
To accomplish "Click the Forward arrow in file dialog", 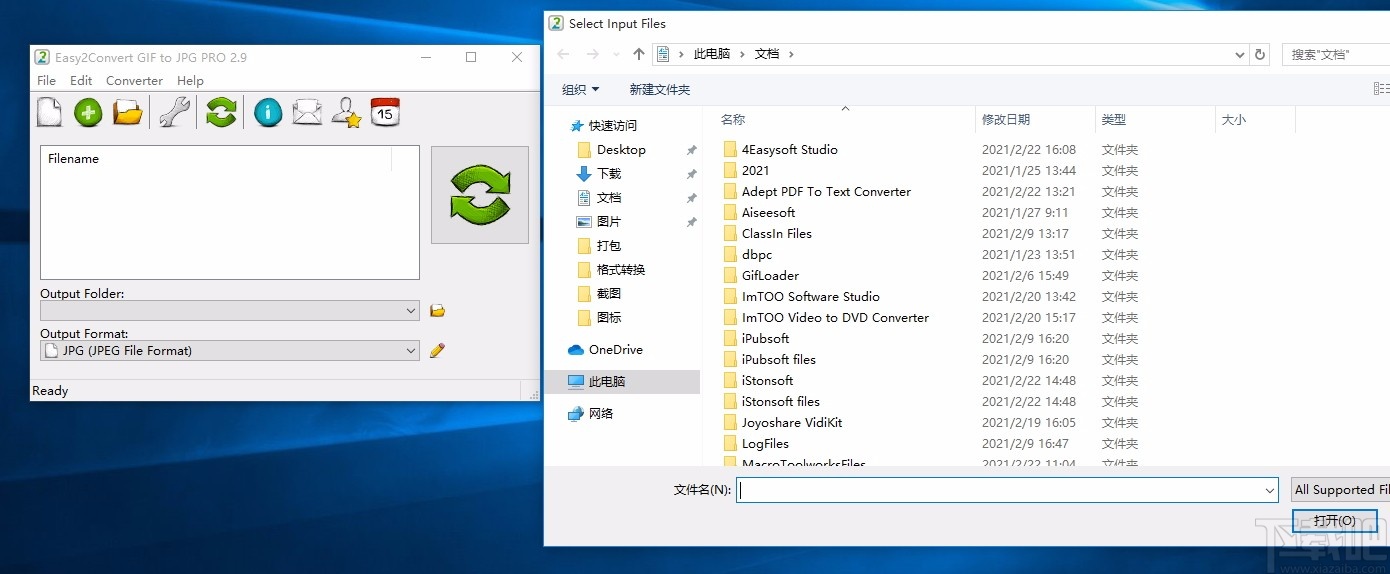I will tap(593, 54).
